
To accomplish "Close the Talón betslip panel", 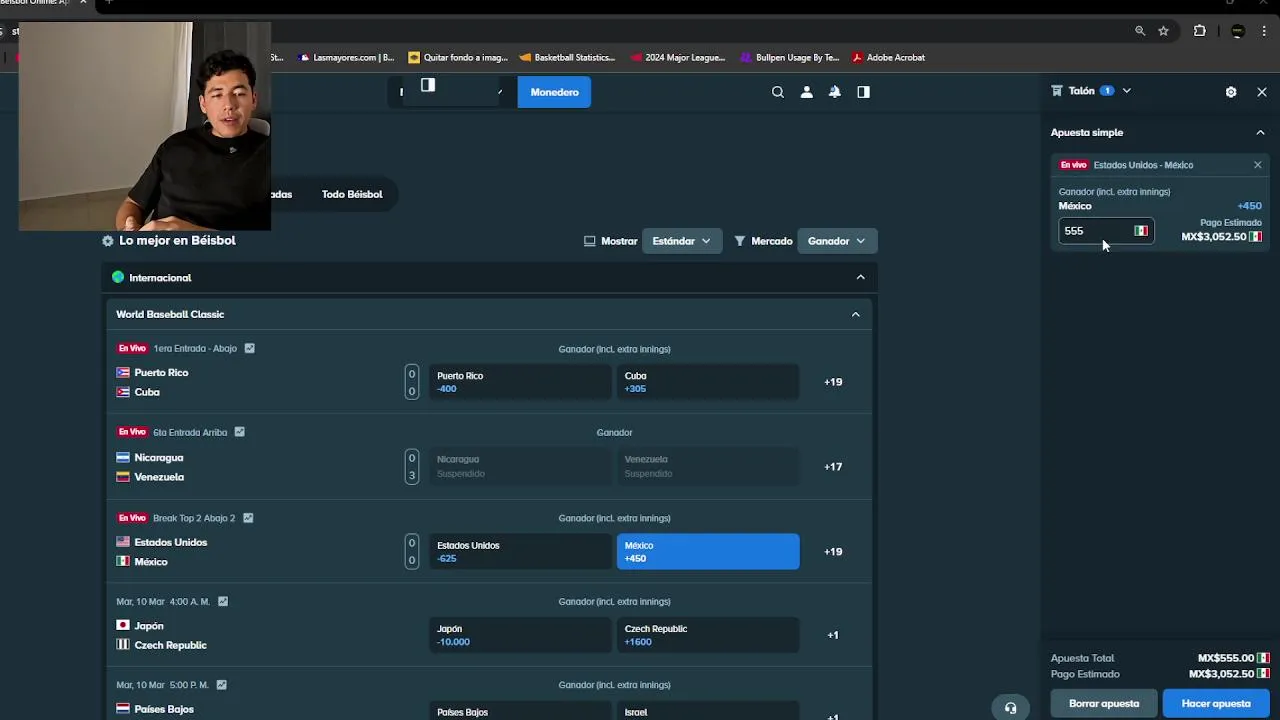I will pos(1262,92).
